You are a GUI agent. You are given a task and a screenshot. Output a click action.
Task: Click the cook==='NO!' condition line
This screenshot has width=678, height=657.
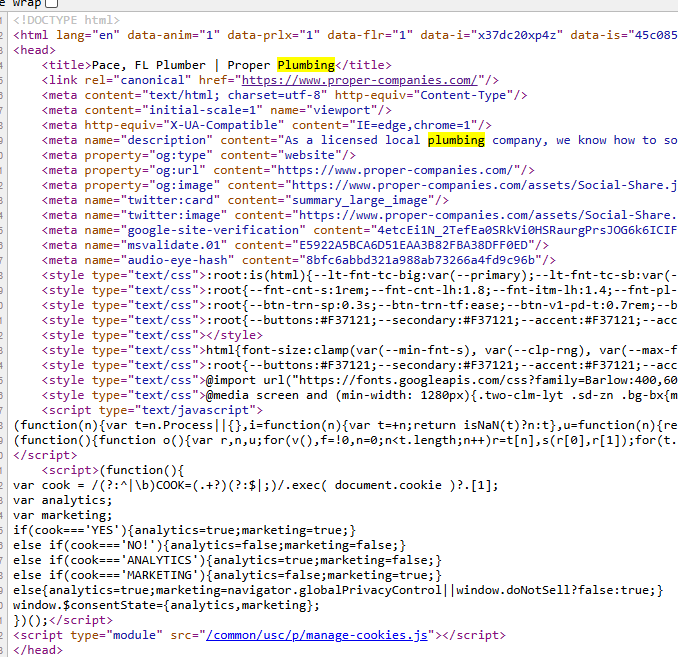click(x=209, y=545)
